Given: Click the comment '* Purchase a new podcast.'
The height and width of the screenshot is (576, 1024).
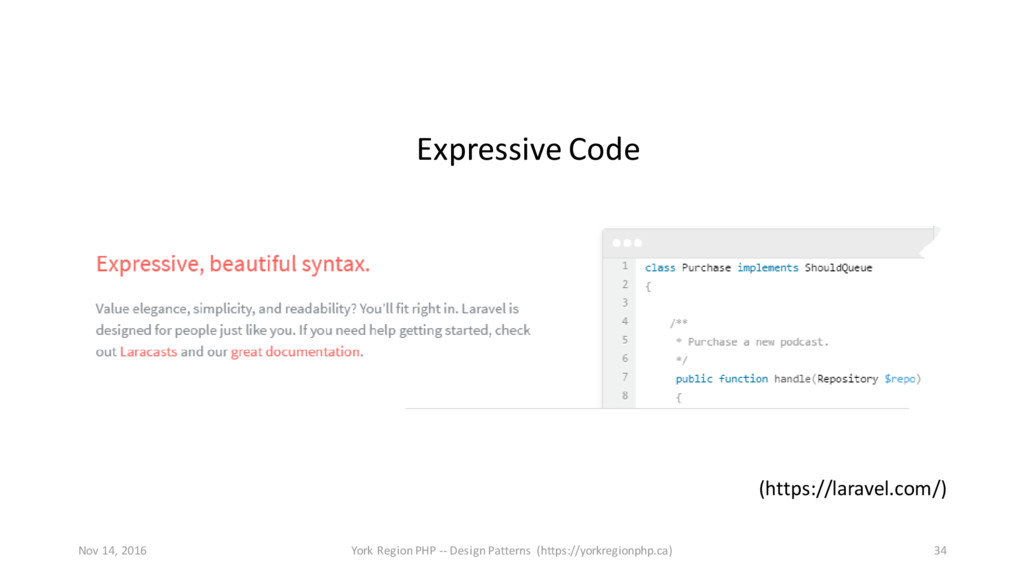Looking at the screenshot, I should (752, 342).
